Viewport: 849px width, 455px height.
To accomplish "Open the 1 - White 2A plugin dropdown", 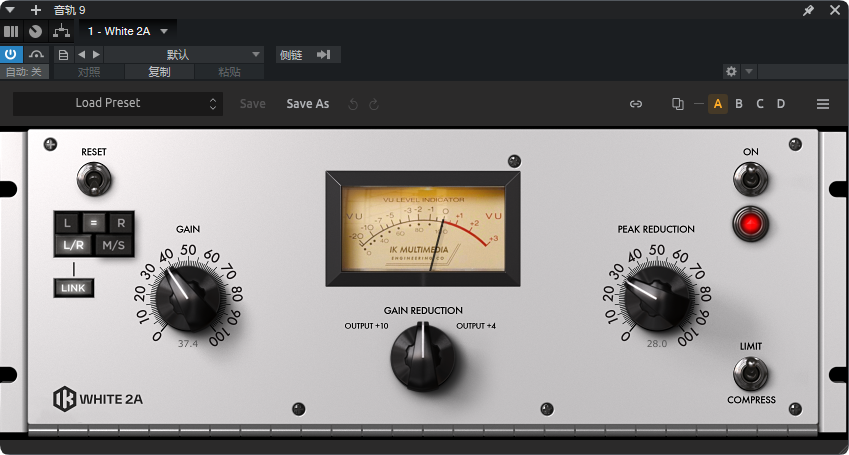I will pyautogui.click(x=128, y=31).
